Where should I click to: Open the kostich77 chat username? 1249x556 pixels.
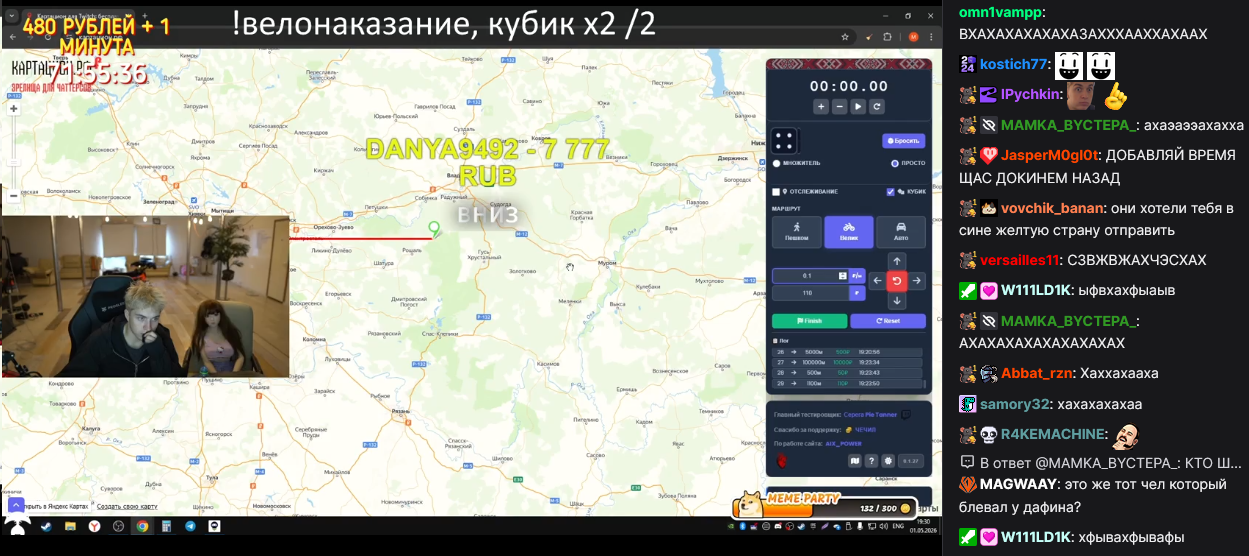(1012, 65)
